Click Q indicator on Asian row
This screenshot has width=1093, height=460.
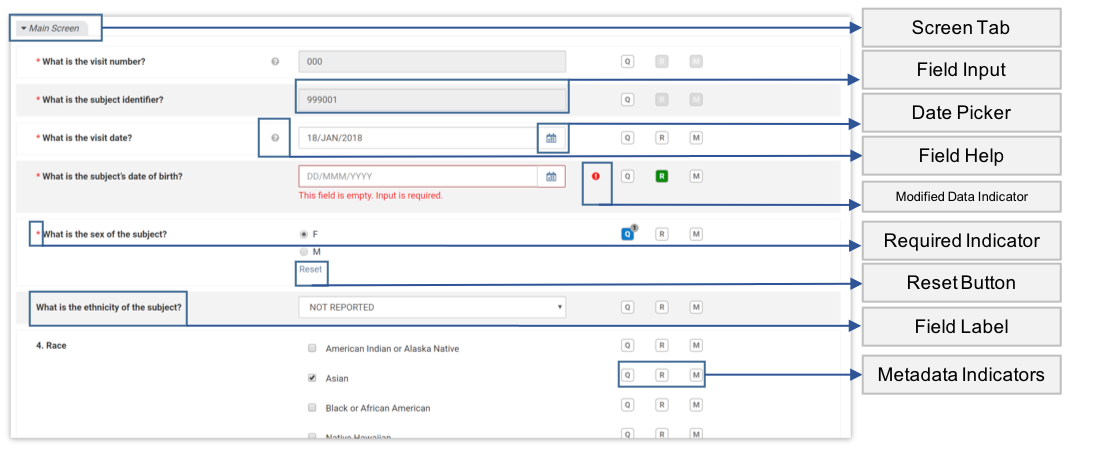point(627,376)
